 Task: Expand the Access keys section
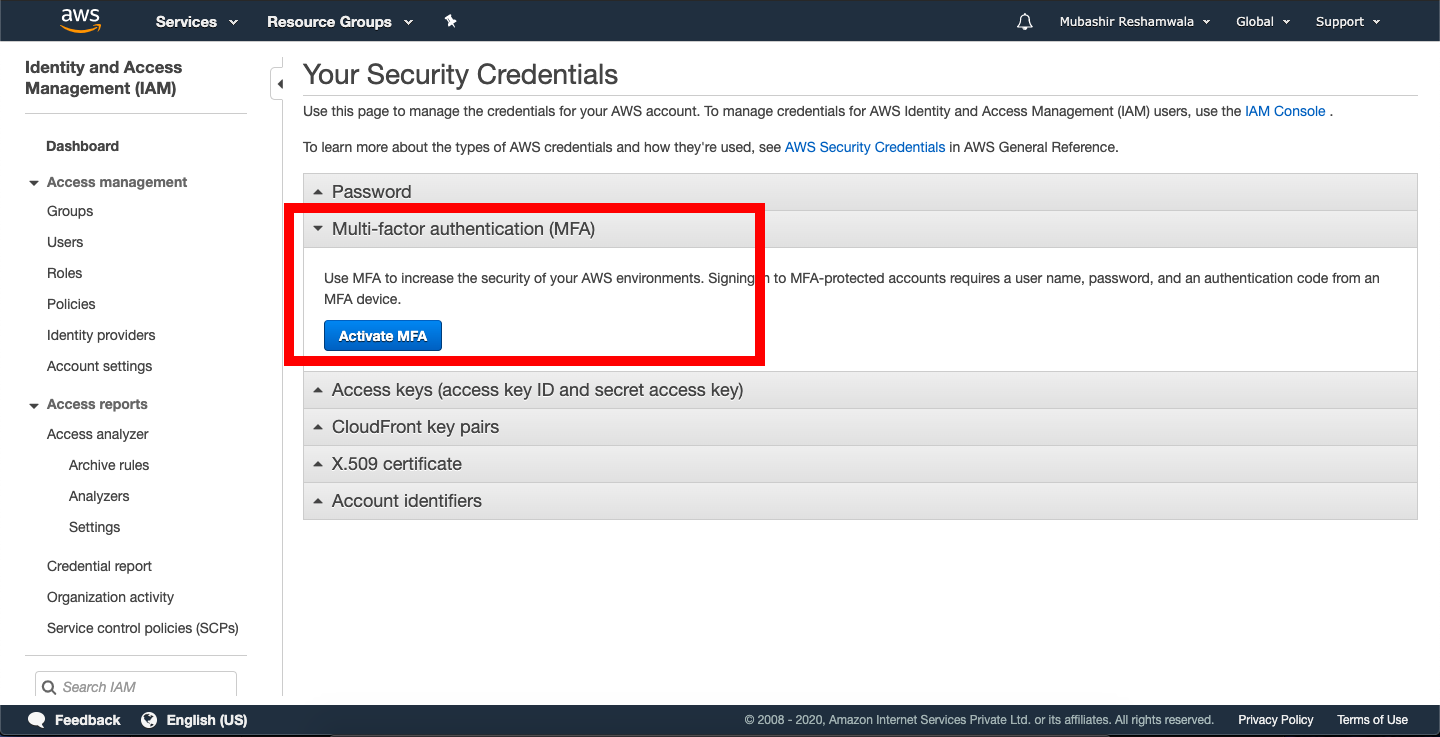coord(860,390)
